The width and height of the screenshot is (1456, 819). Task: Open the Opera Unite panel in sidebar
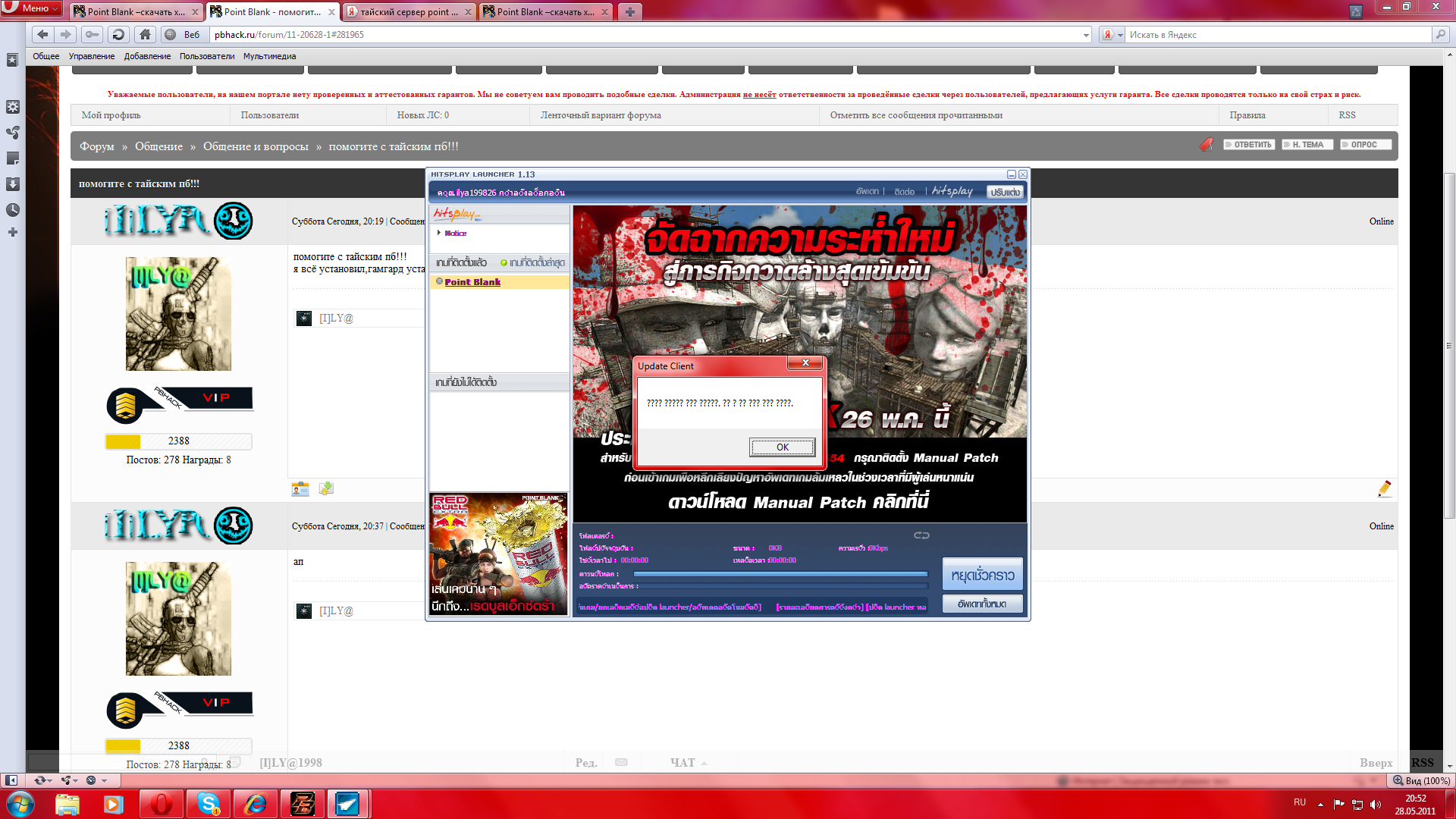[x=13, y=133]
